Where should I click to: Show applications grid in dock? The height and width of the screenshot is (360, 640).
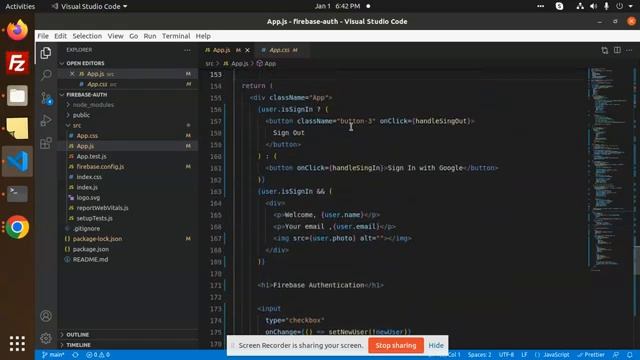click(x=17, y=344)
